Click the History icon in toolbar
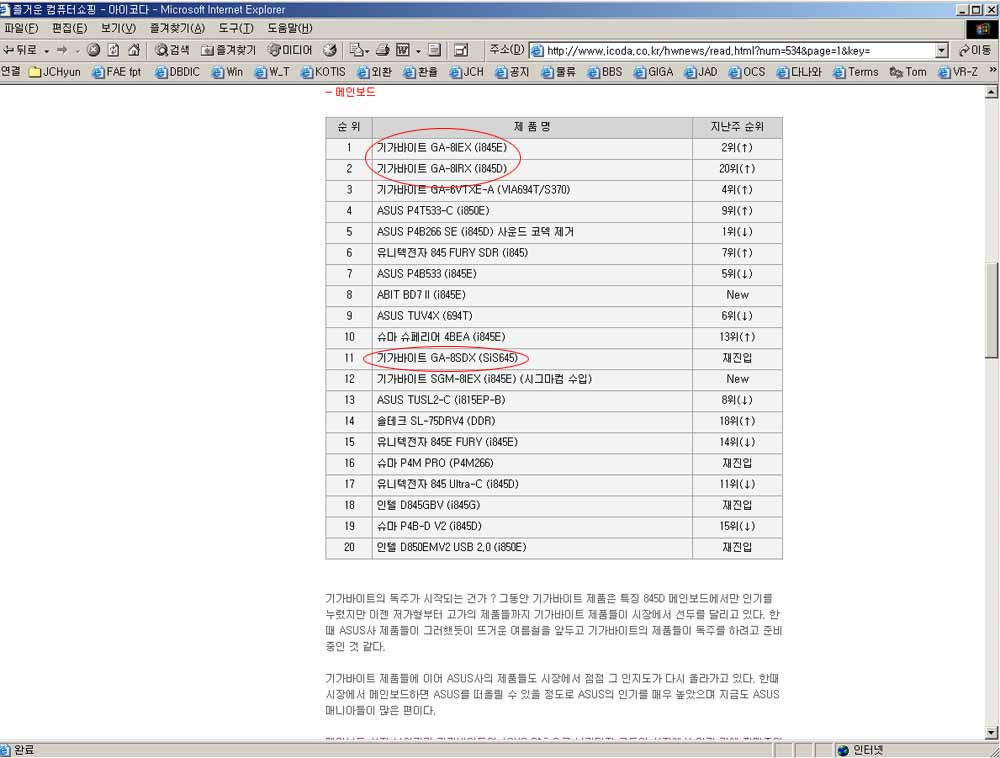Screen dimensions: 1000x758 (x=330, y=50)
